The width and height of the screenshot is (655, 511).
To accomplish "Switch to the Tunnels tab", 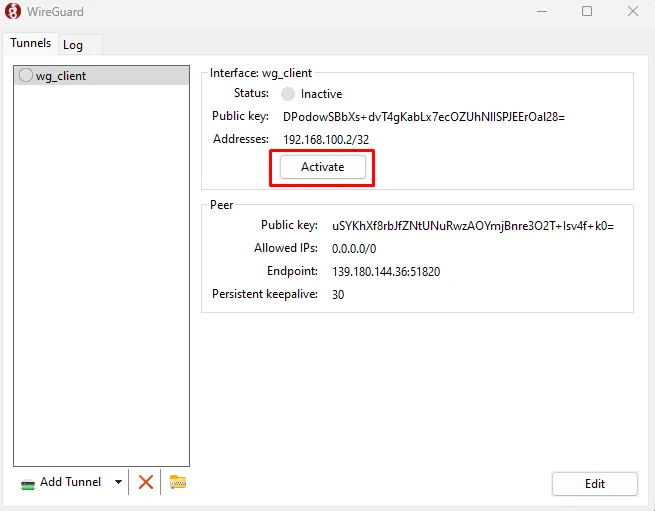I will click(x=30, y=43).
